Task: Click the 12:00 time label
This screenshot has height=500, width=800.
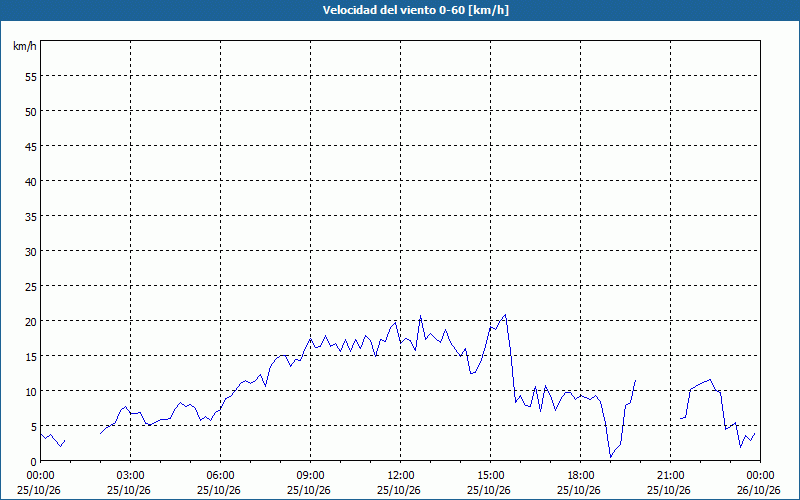Action: coord(401,476)
